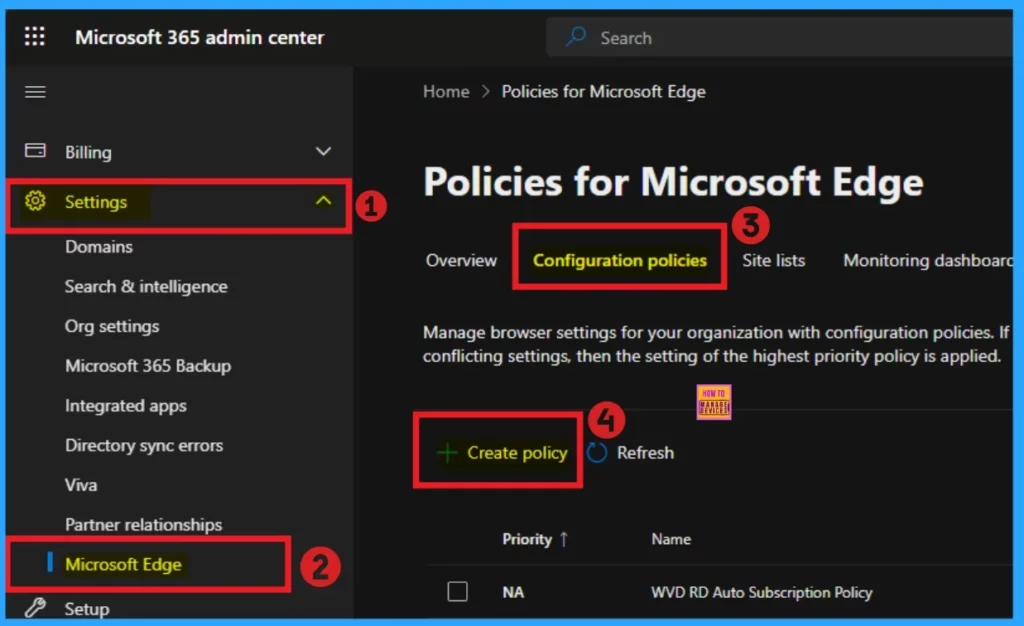Open Directory sync errors
This screenshot has width=1024, height=626.
point(144,445)
